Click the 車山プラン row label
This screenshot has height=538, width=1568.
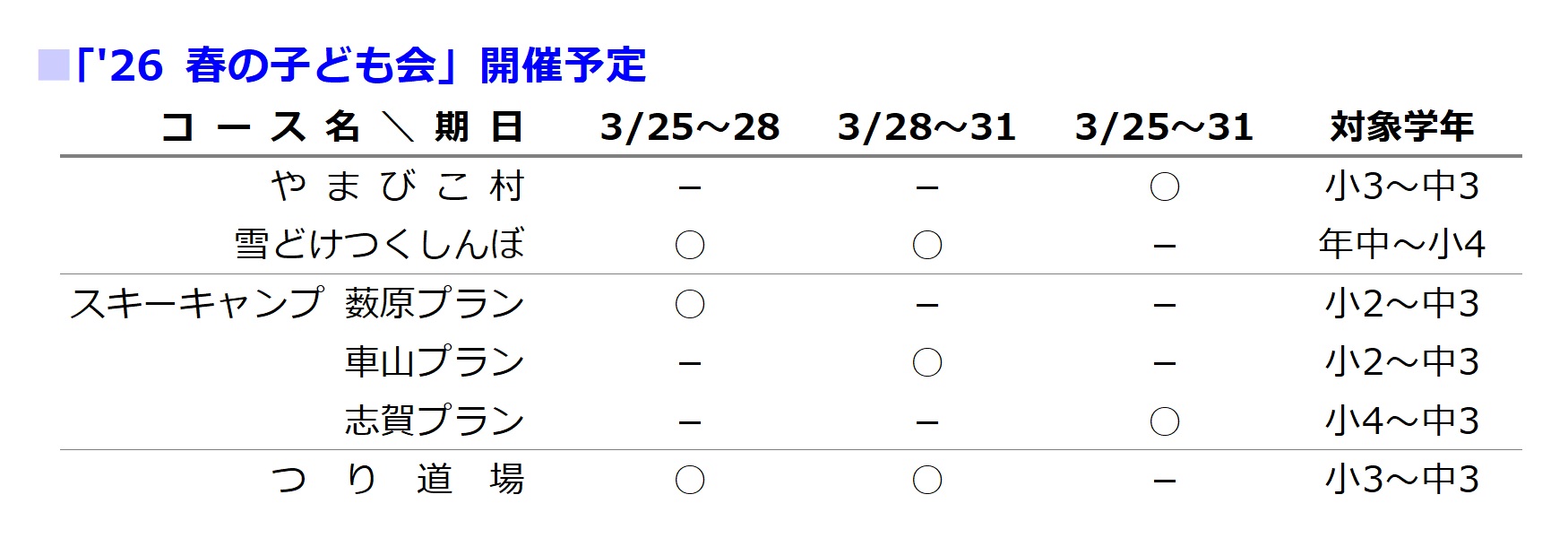tap(435, 362)
